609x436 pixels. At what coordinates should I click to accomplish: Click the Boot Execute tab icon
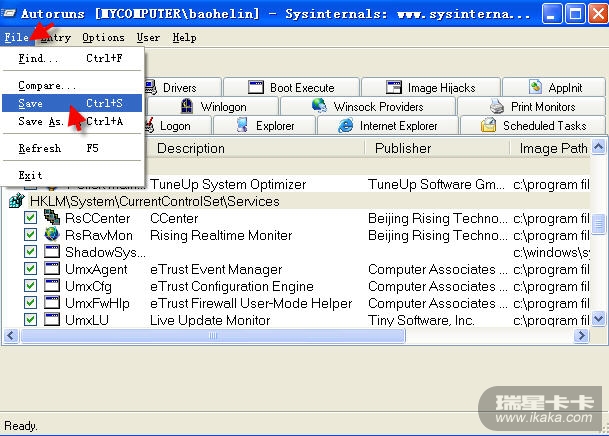click(x=256, y=87)
